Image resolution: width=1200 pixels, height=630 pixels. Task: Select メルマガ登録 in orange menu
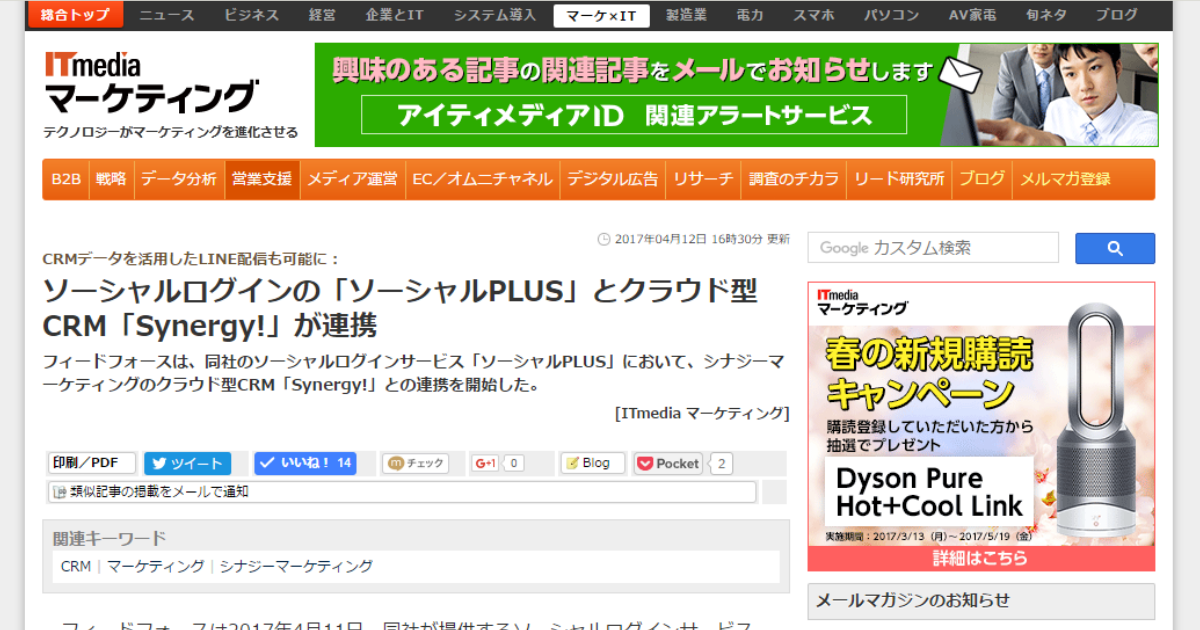(1066, 179)
